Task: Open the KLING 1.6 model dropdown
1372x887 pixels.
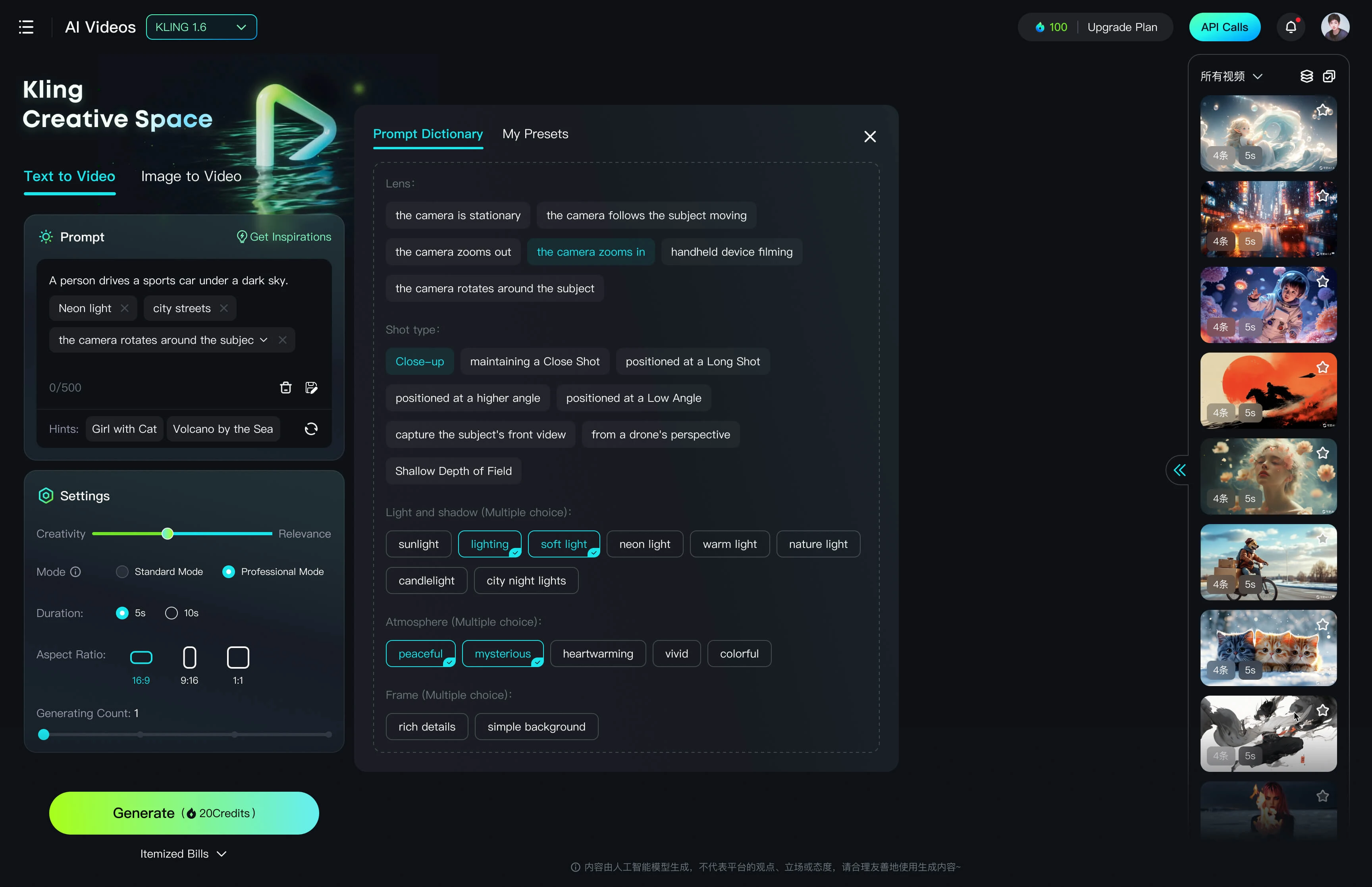Action: tap(202, 27)
